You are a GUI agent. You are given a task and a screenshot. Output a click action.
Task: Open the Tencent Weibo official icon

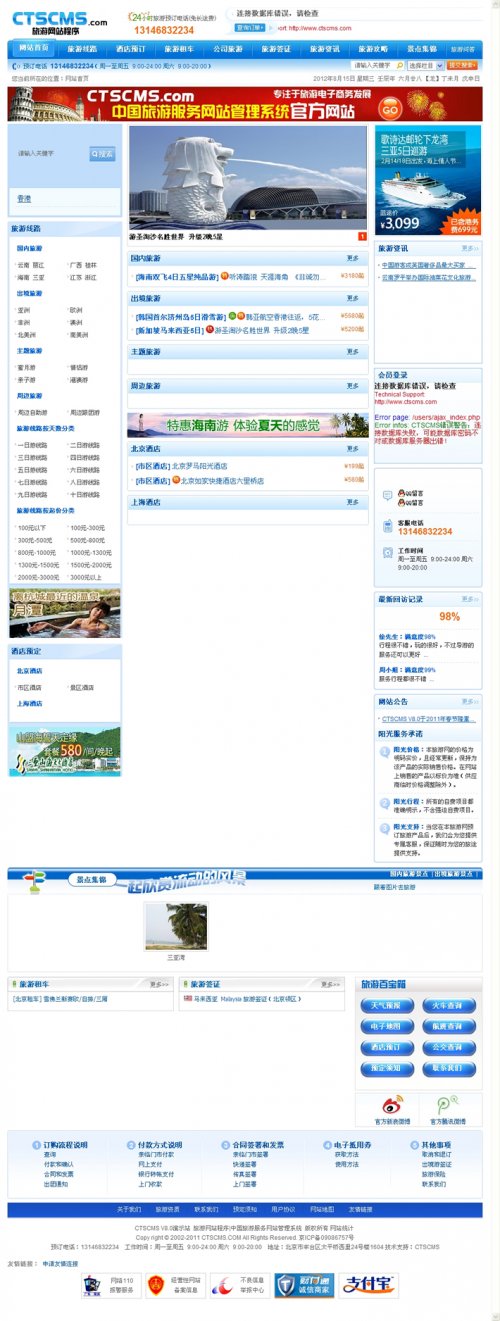(x=447, y=1106)
